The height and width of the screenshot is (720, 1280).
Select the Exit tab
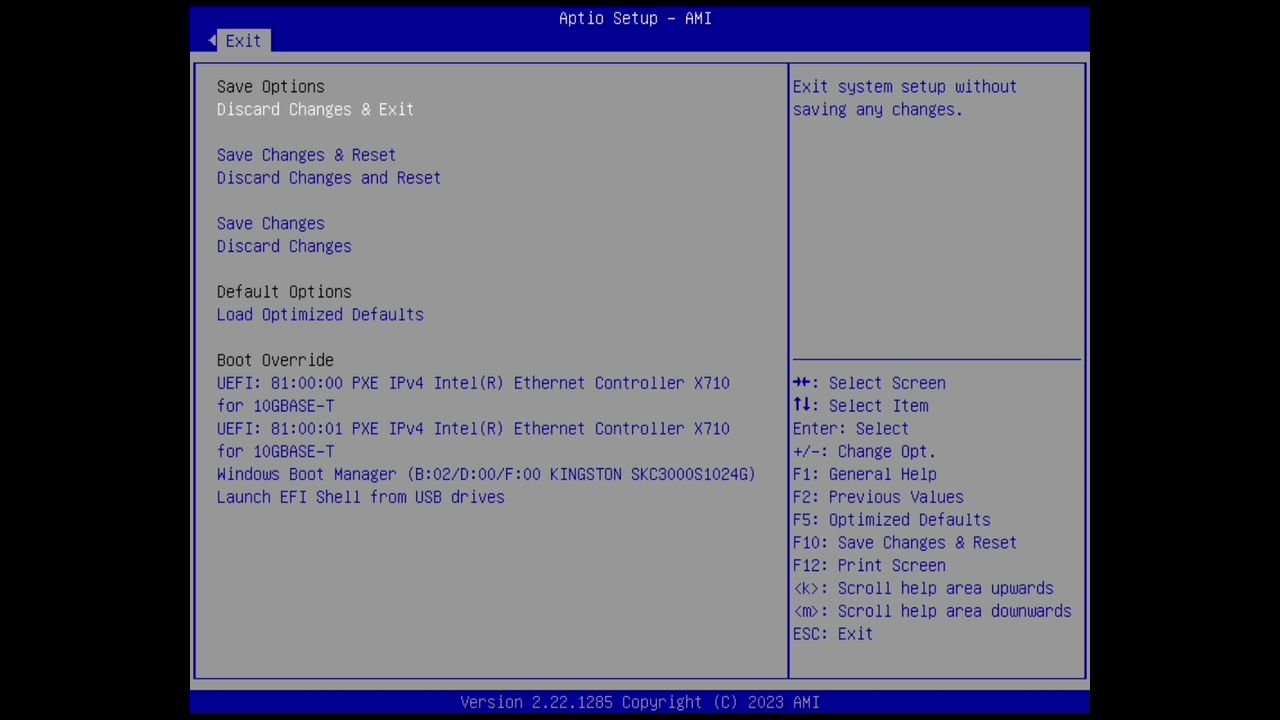point(243,41)
